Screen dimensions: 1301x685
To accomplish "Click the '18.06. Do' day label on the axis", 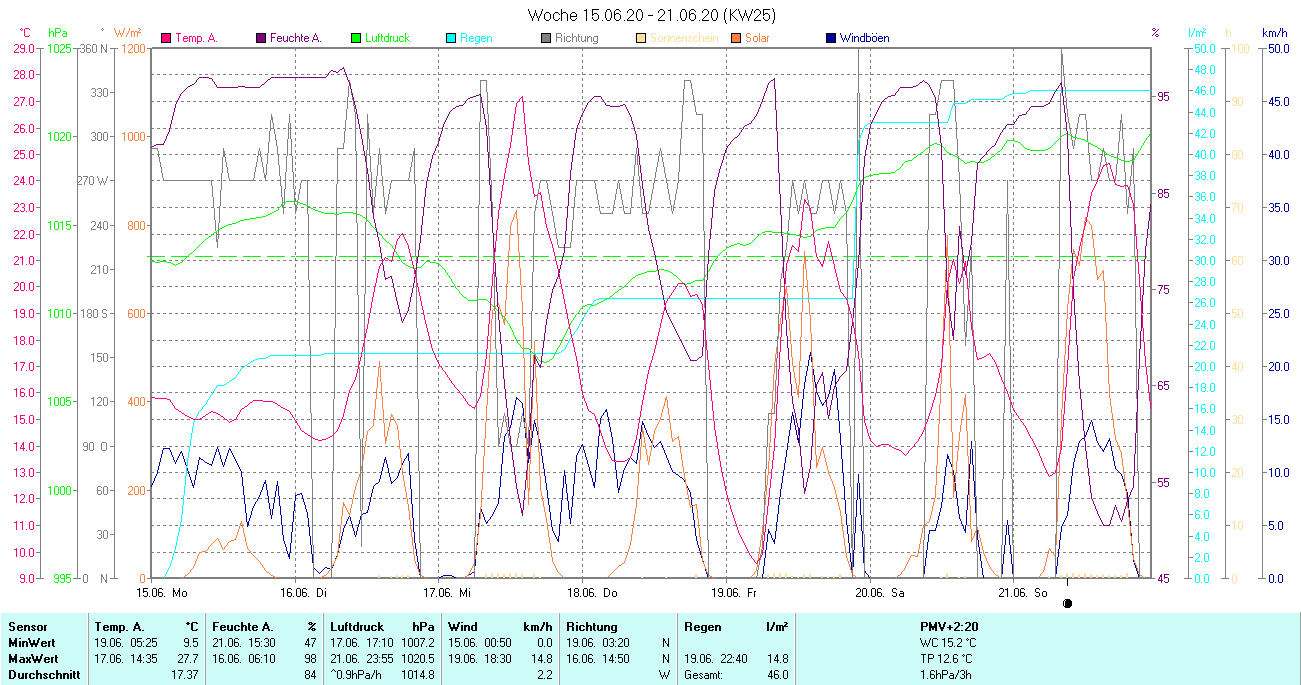I will (x=593, y=592).
